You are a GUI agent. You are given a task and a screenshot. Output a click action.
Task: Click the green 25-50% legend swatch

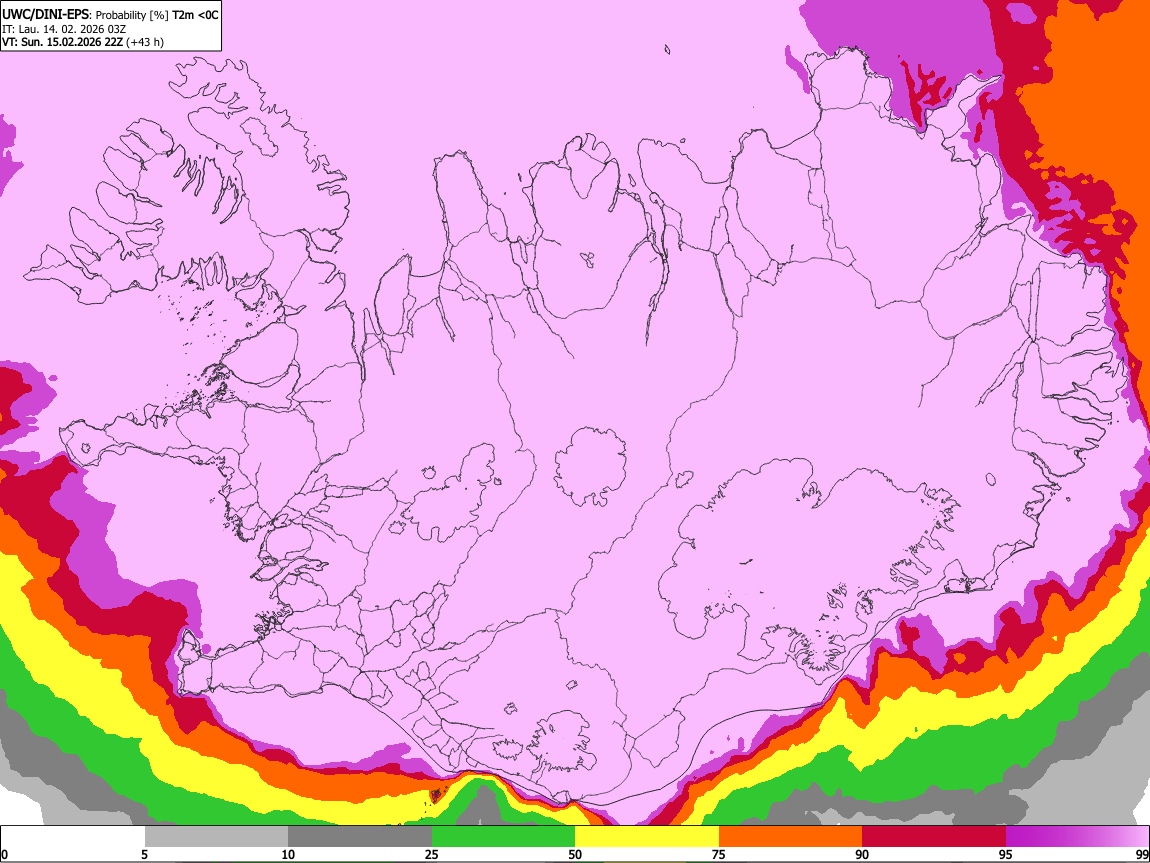pos(503,837)
